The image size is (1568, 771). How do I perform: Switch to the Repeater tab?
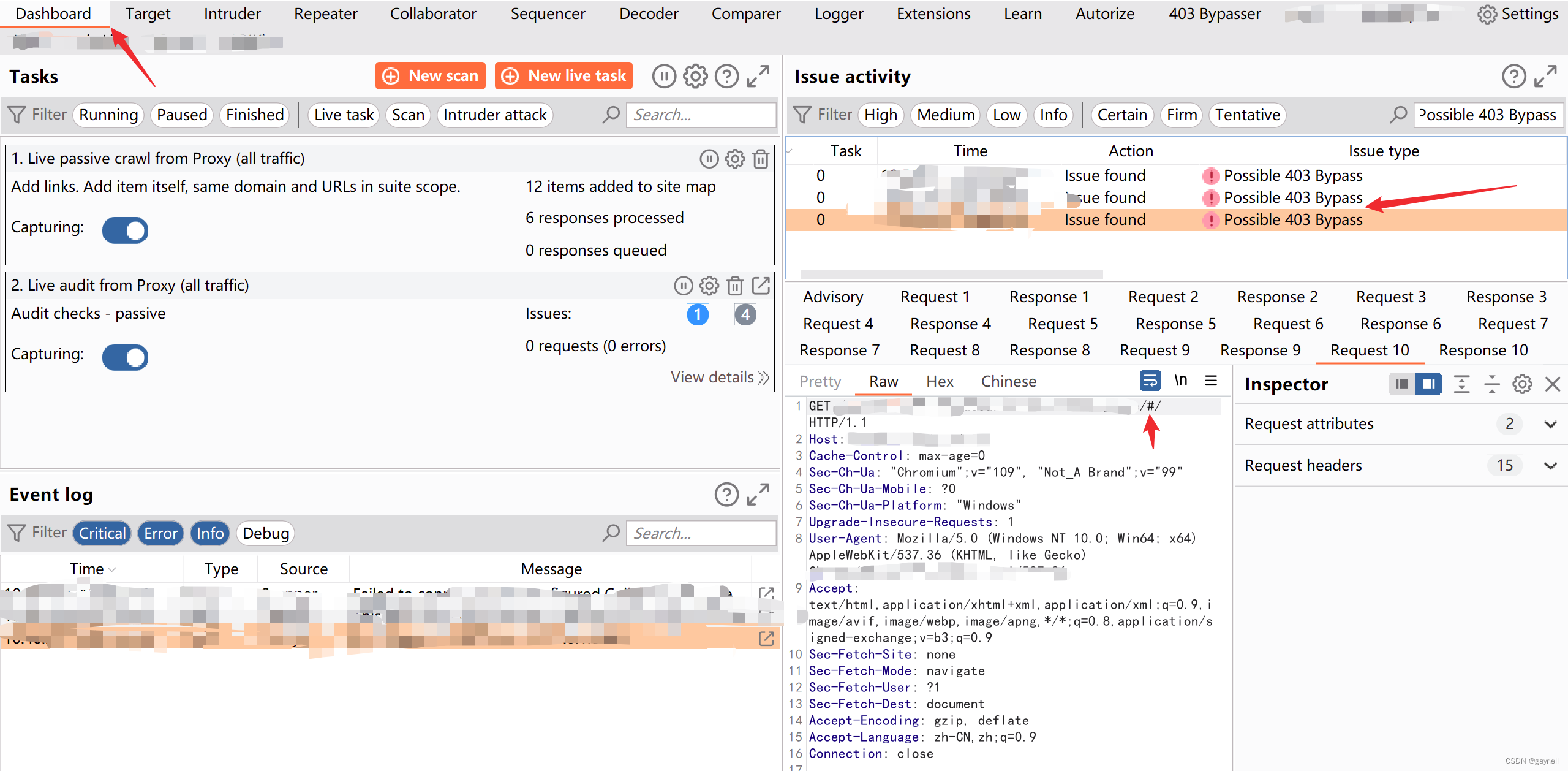tap(325, 13)
